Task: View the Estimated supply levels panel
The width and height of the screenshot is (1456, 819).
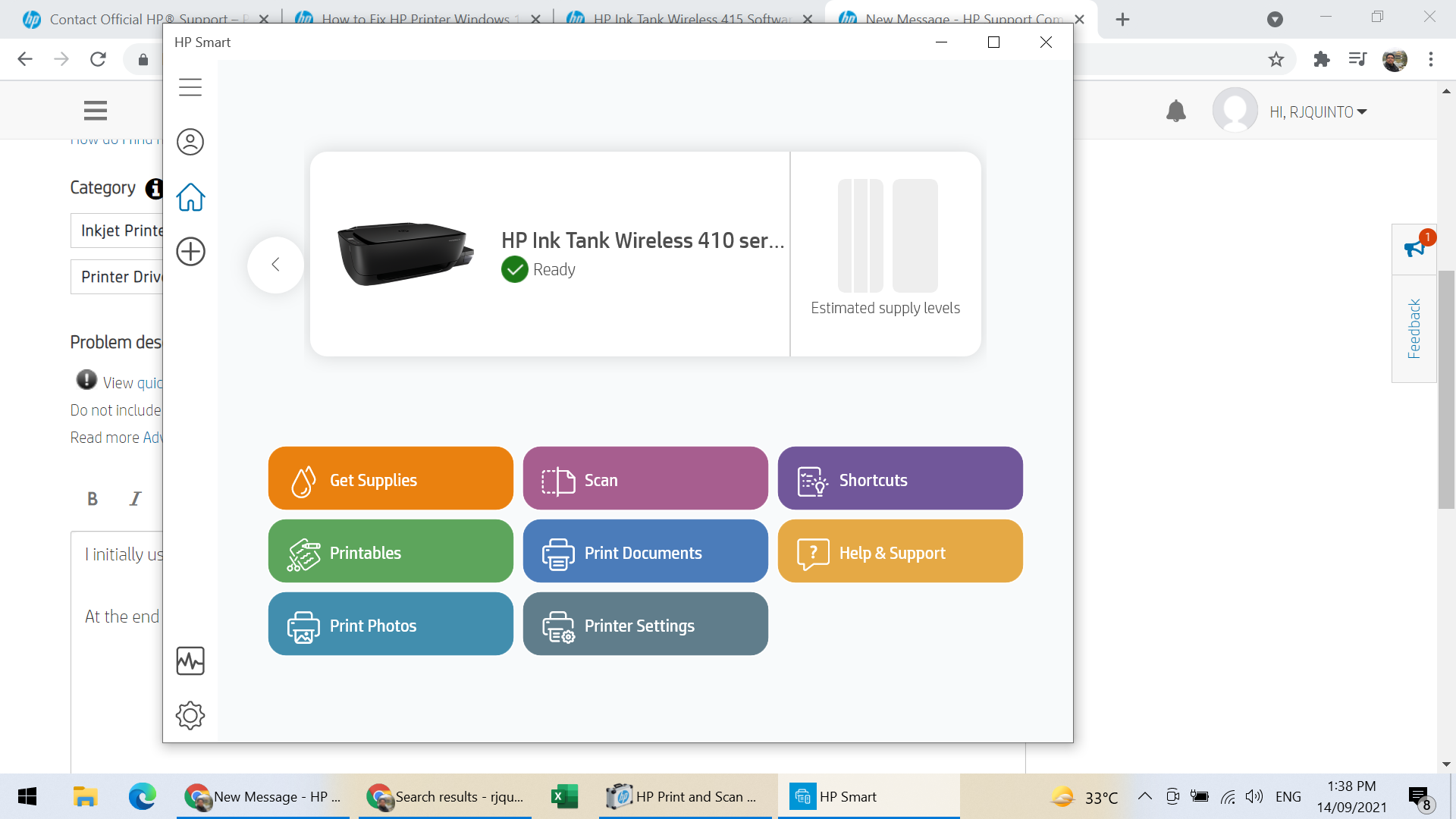Action: pyautogui.click(x=886, y=250)
